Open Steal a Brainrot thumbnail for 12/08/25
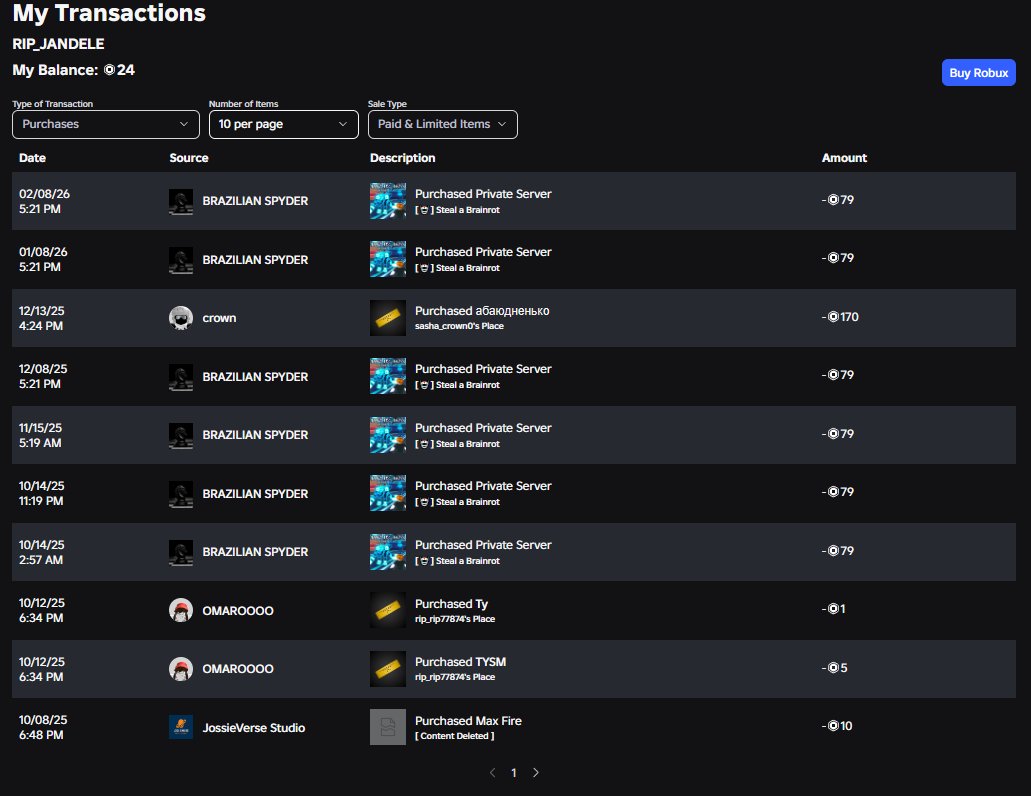The height and width of the screenshot is (796, 1031). tap(388, 376)
